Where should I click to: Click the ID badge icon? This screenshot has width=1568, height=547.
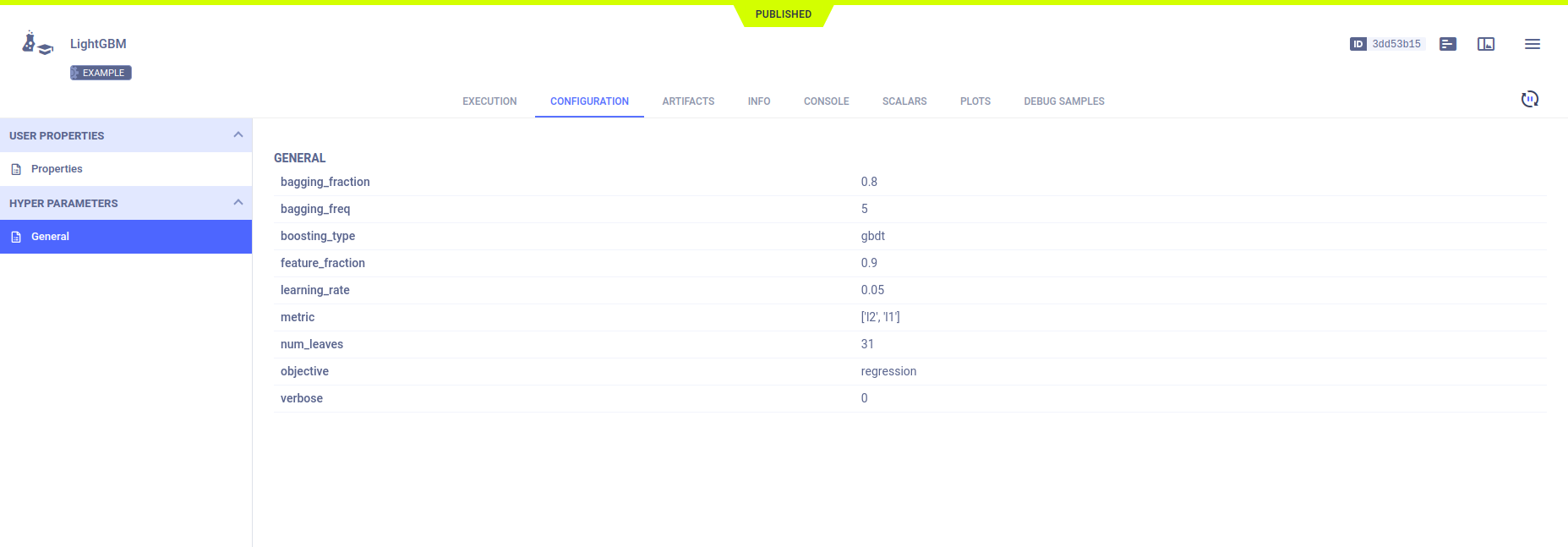[x=1358, y=44]
